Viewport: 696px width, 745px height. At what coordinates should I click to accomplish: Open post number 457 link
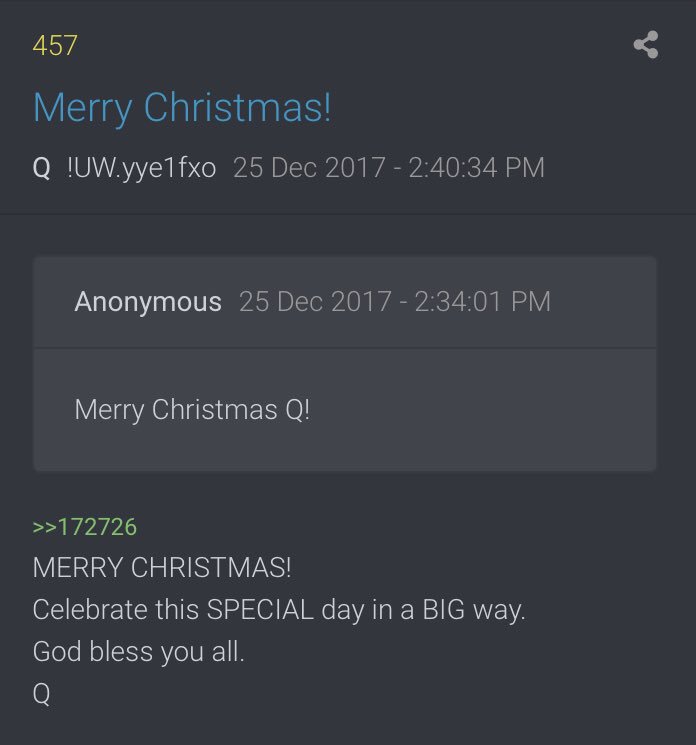tap(55, 46)
